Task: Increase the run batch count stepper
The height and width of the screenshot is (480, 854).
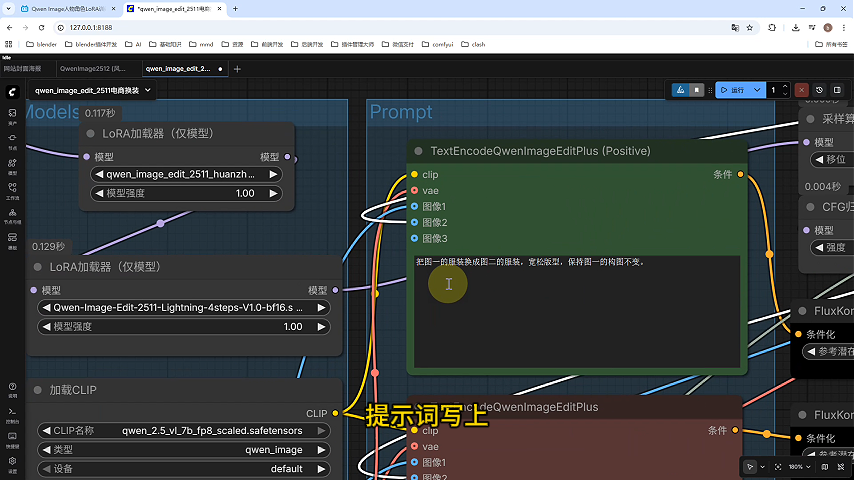Action: [785, 86]
